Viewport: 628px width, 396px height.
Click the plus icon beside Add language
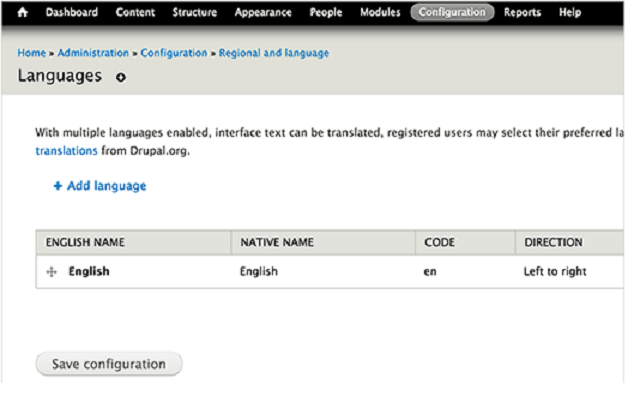[58, 186]
